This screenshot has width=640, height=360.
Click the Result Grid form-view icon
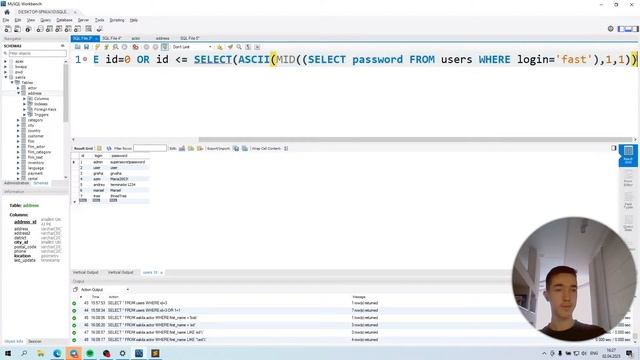point(99,148)
